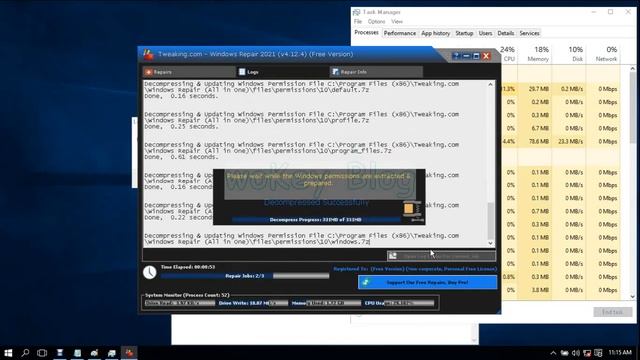This screenshot has width=640, height=360.
Task: Click the Repair Jobs progress bar
Action: point(245,276)
